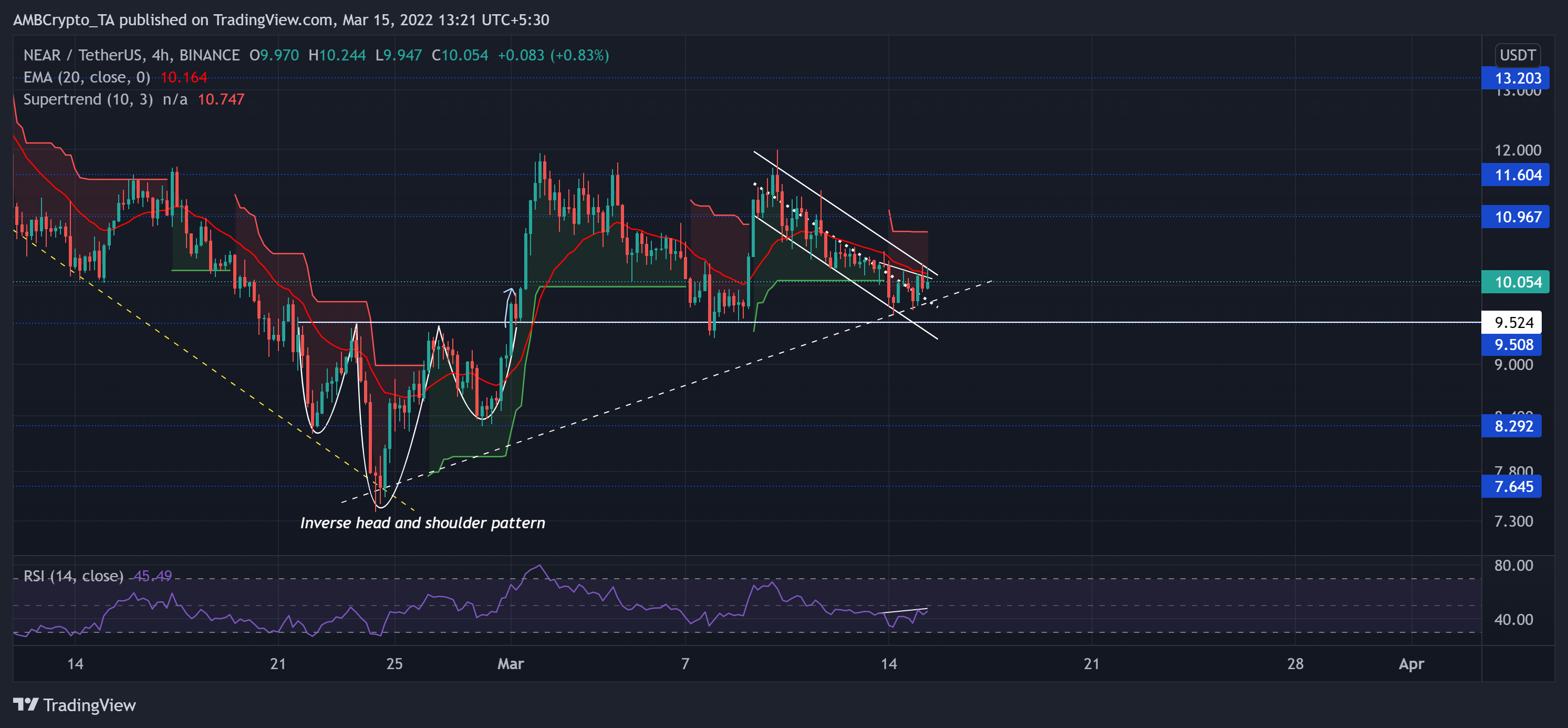The width and height of the screenshot is (1568, 728).
Task: Click the teal 10.054 current price tag
Action: (1515, 282)
